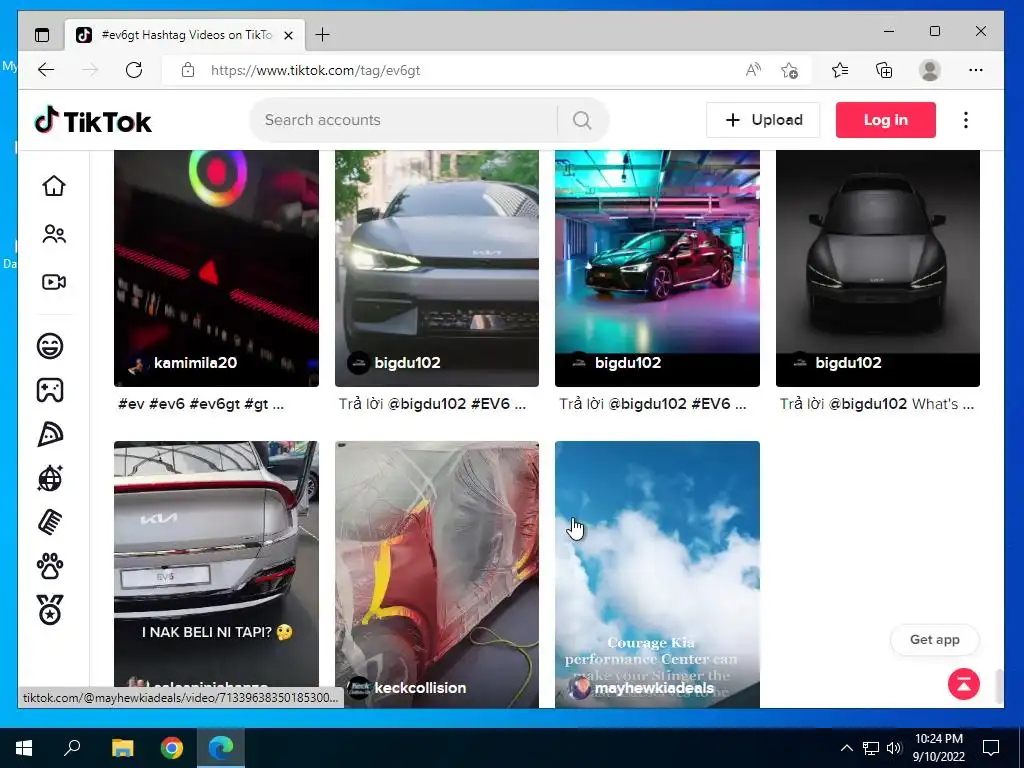Screen dimensions: 1024x768
Task: Click the address bar URL
Action: (x=315, y=70)
